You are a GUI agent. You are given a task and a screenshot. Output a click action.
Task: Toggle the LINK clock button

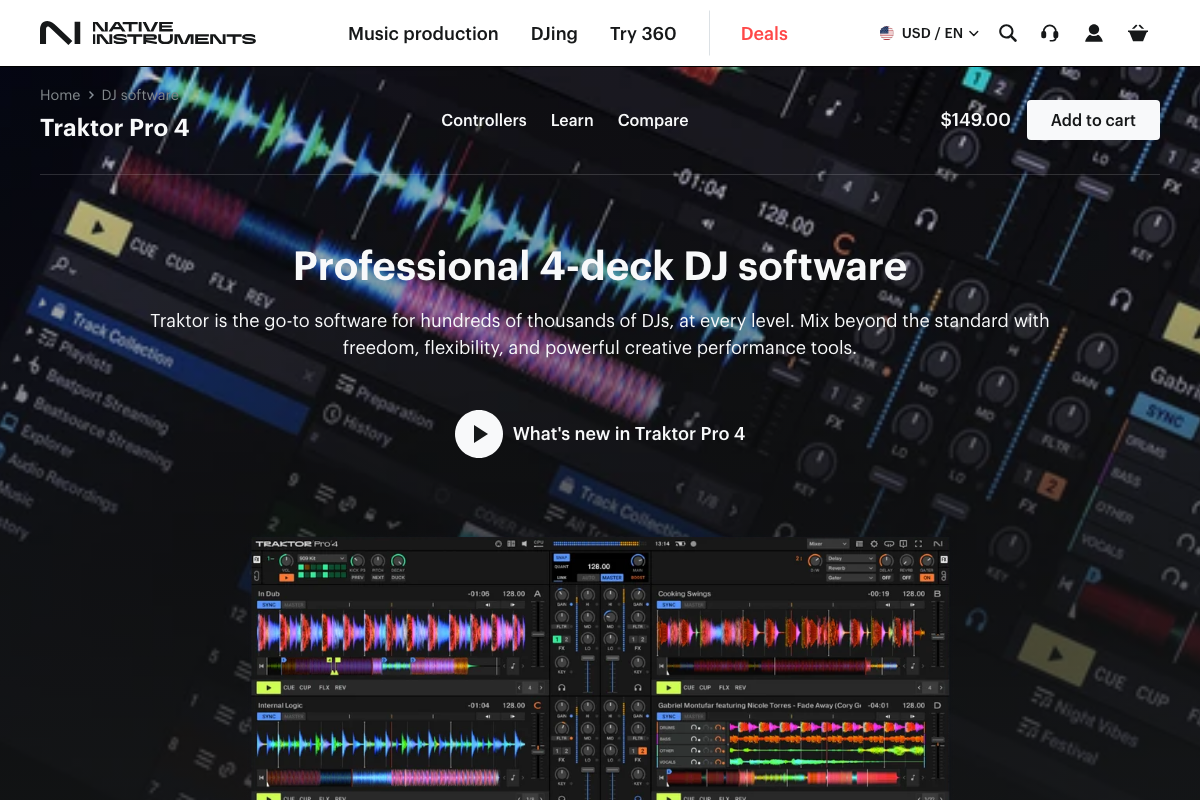561,578
